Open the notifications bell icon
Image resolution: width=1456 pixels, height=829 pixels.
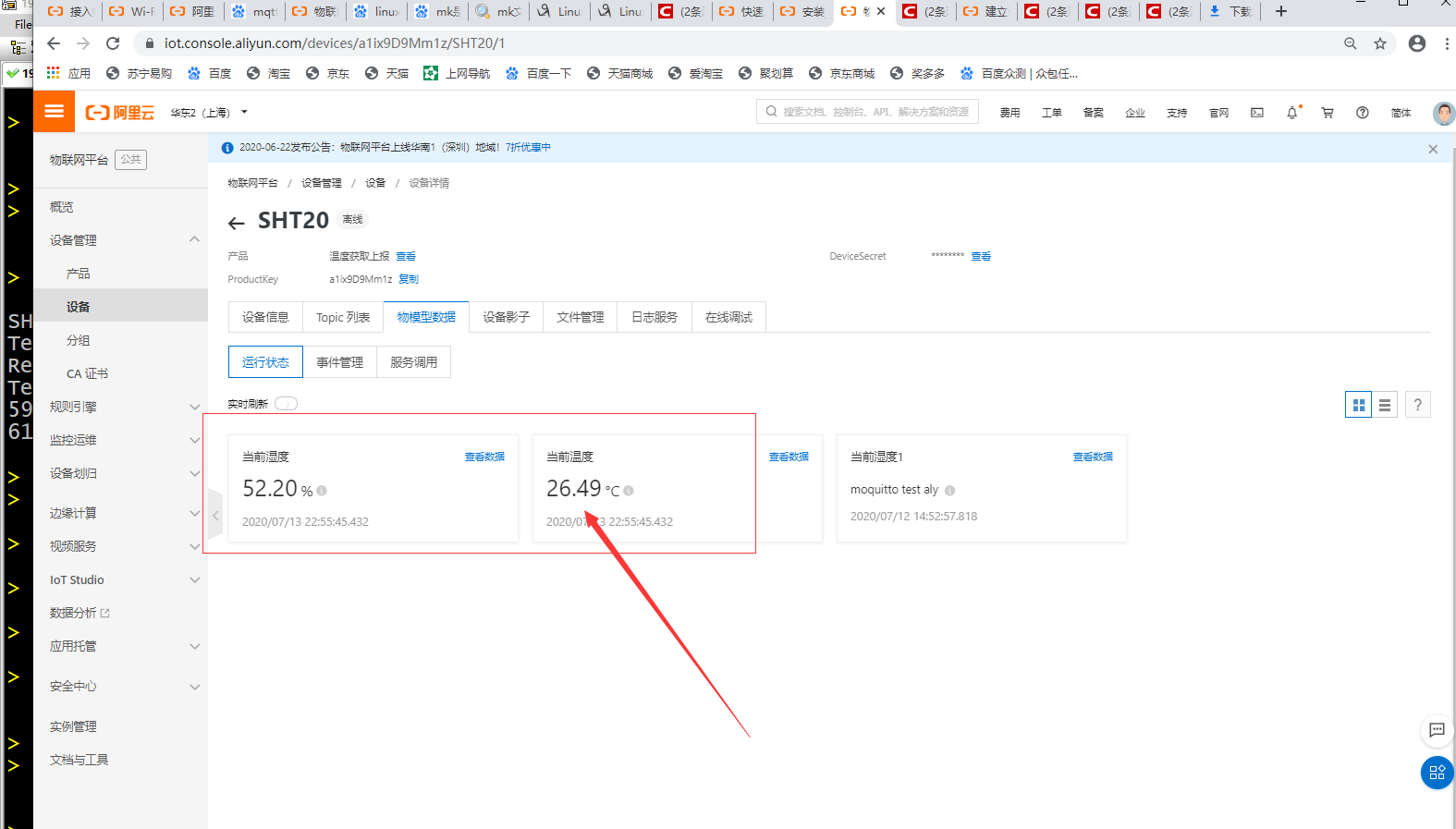1292,113
